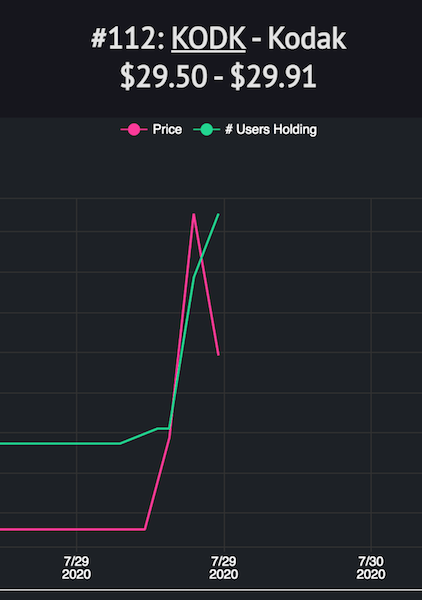This screenshot has width=422, height=600.
Task: Toggle the Price legend series
Action: (151, 129)
